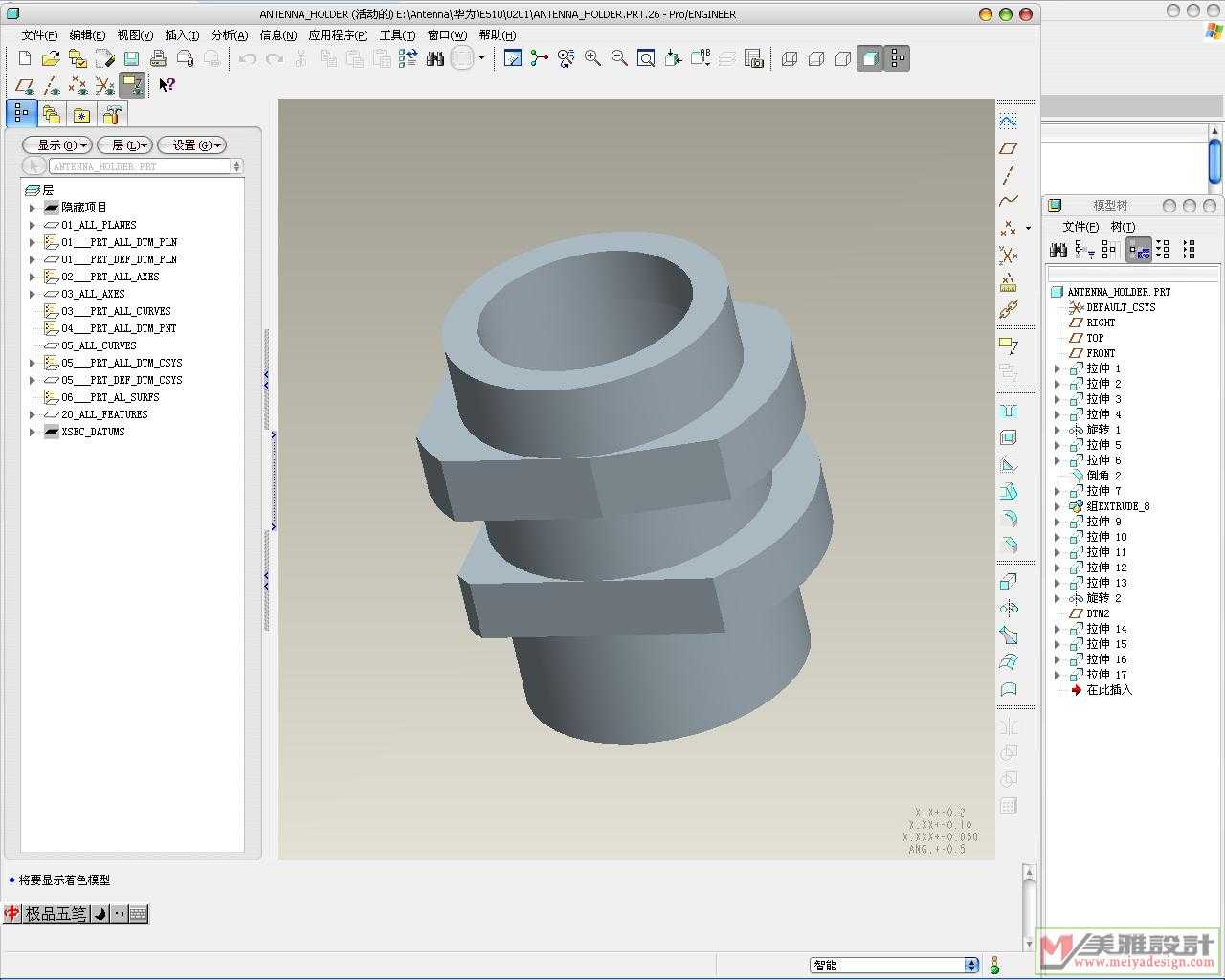The width and height of the screenshot is (1225, 980).
Task: Open the View Manager icon
Action: click(x=754, y=59)
